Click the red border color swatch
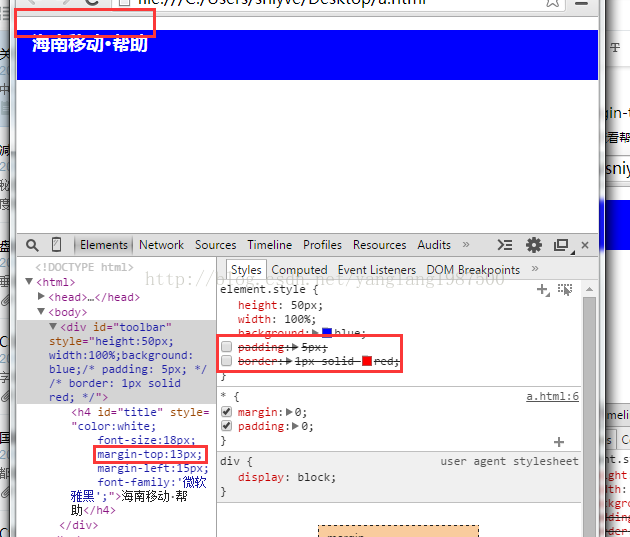The image size is (630, 537). [x=367, y=361]
